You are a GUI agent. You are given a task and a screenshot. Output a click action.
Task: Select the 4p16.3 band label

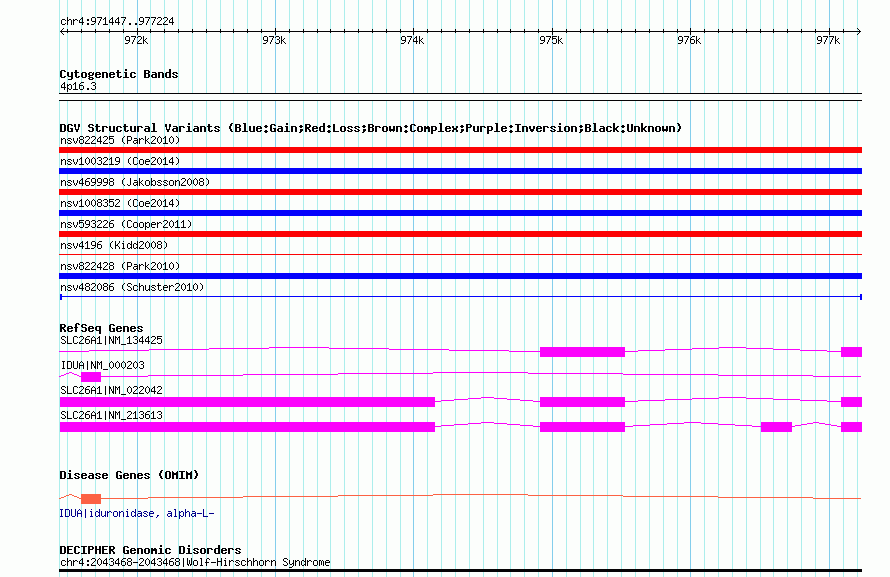(x=78, y=87)
